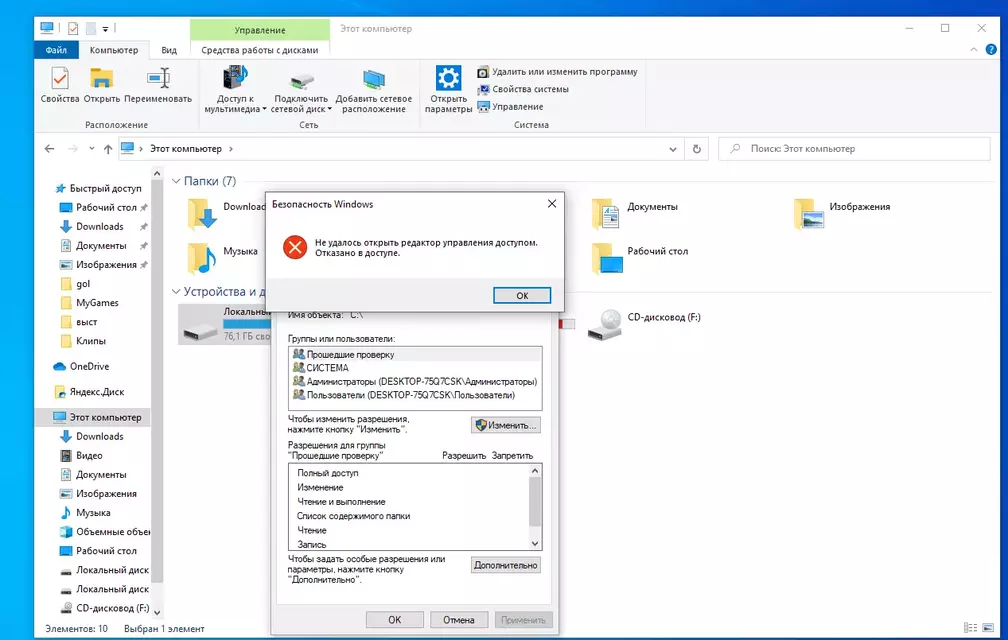Screen dimensions: 1008x640
Task: Open Музыка folder in main pane
Action: [x=222, y=258]
